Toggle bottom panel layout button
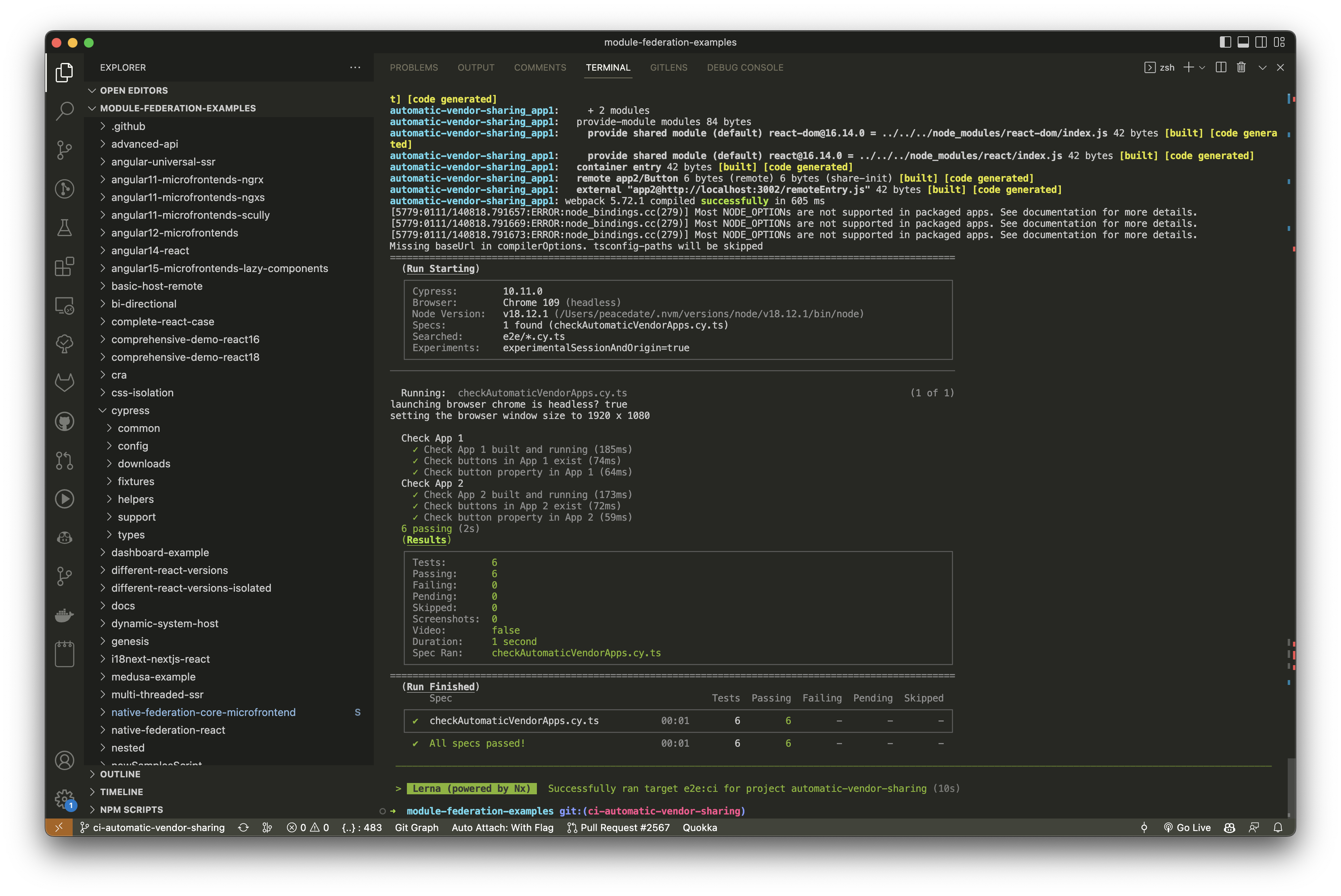This screenshot has width=1341, height=896. pos(1243,42)
